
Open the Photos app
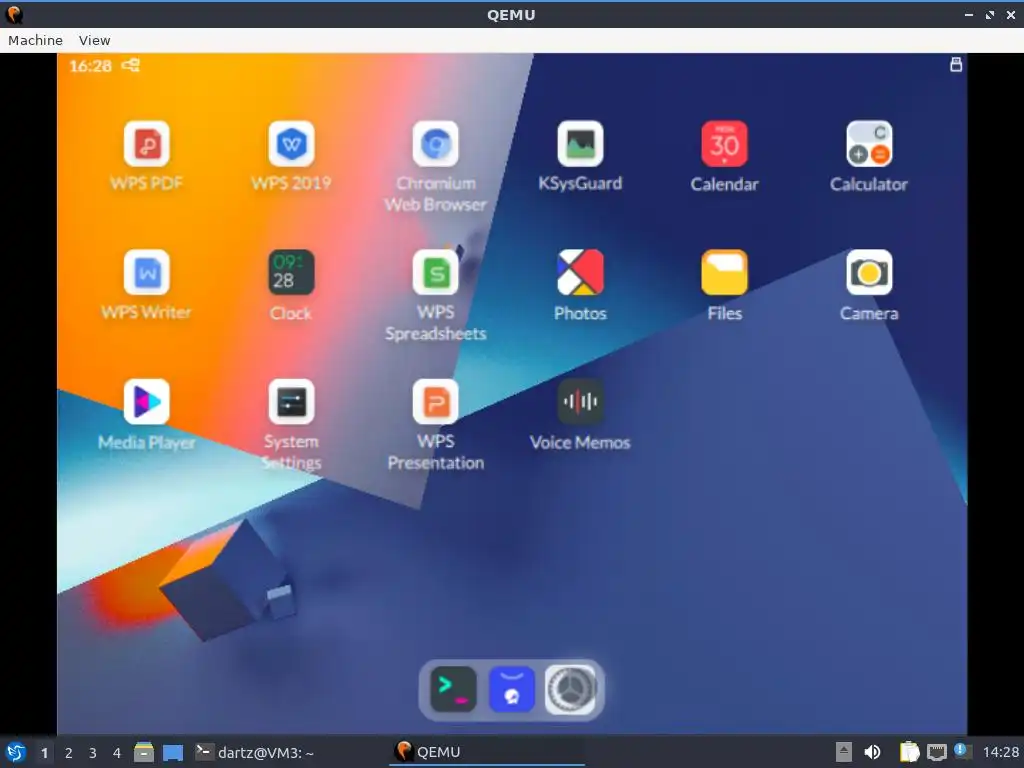(x=580, y=272)
